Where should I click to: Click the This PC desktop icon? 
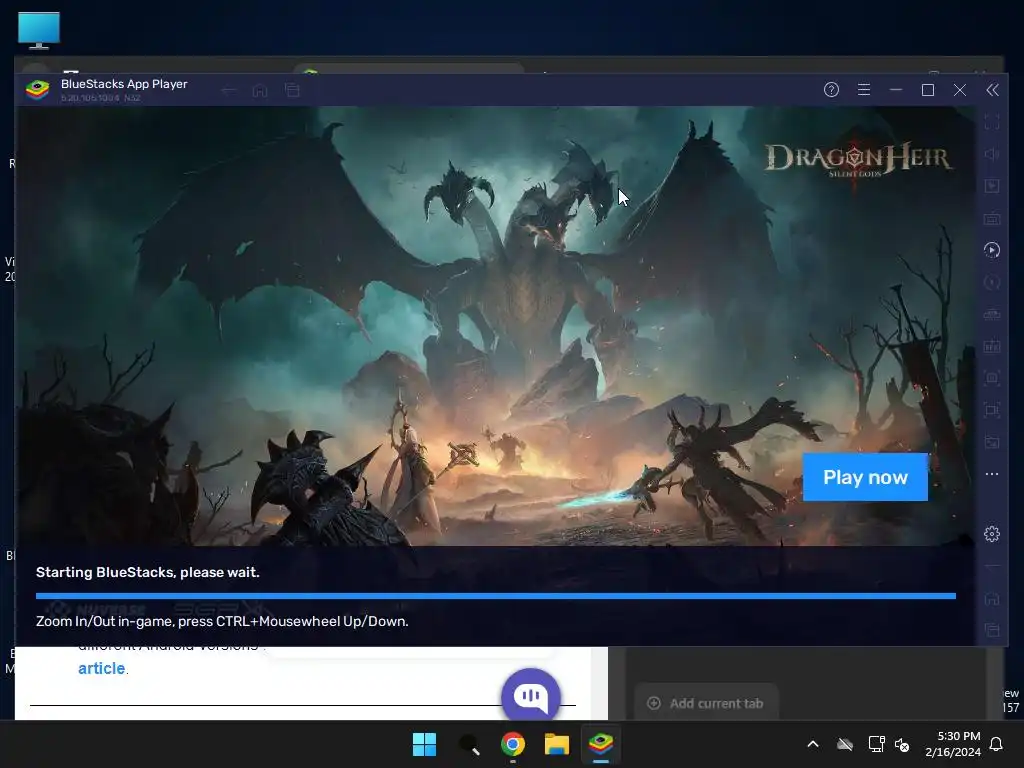click(x=39, y=31)
